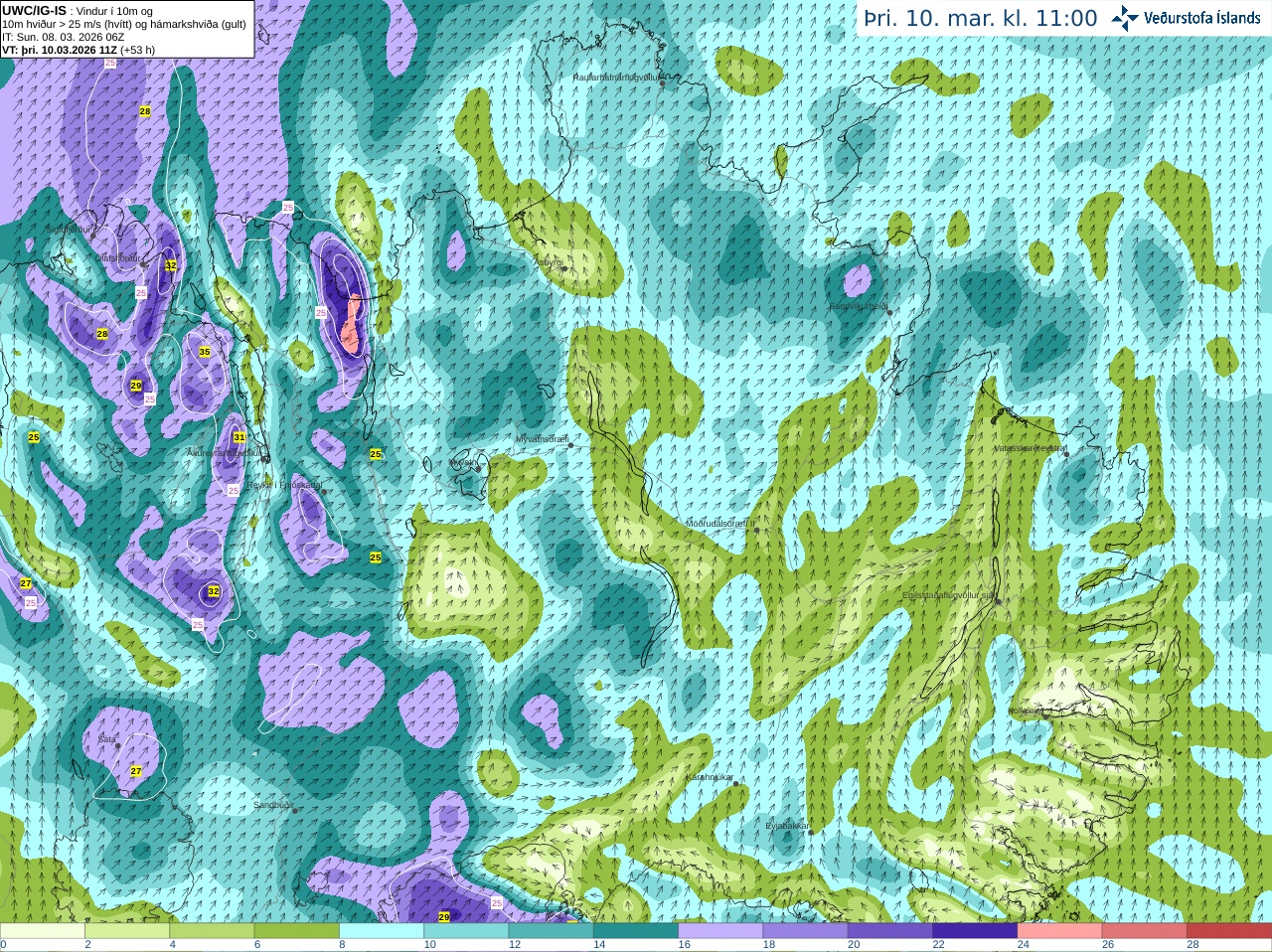Click the Akureyrarflugvöllur station label
Screen dimensions: 1272x952
coord(225,452)
